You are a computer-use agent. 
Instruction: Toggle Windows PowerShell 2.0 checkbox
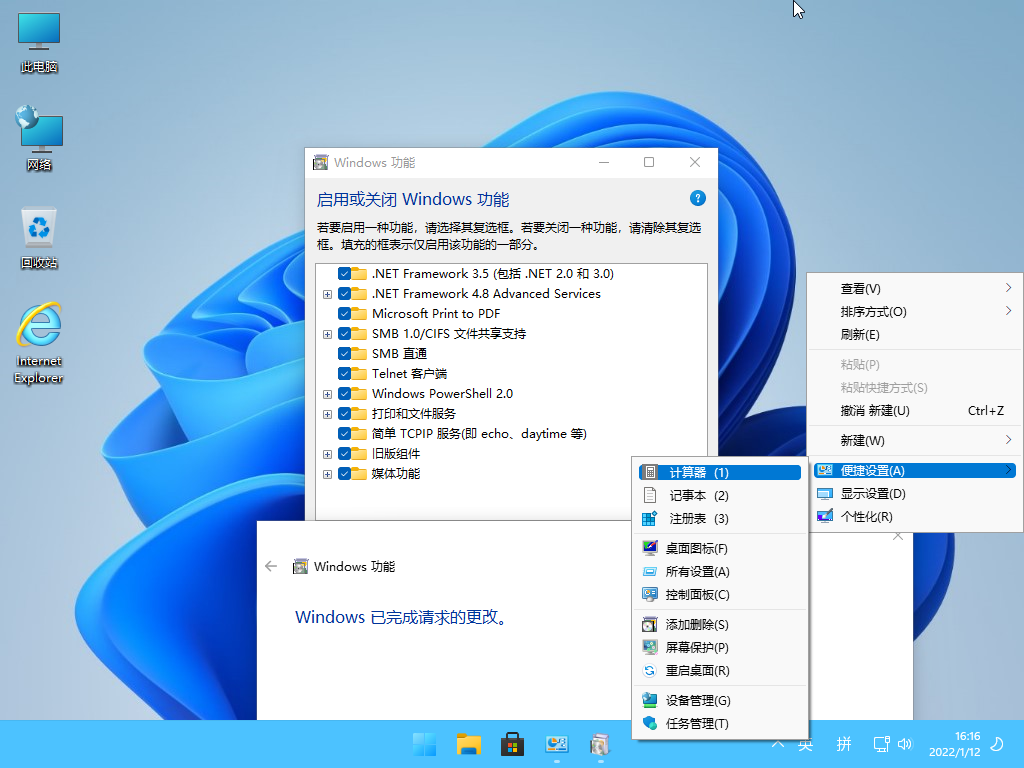[344, 394]
